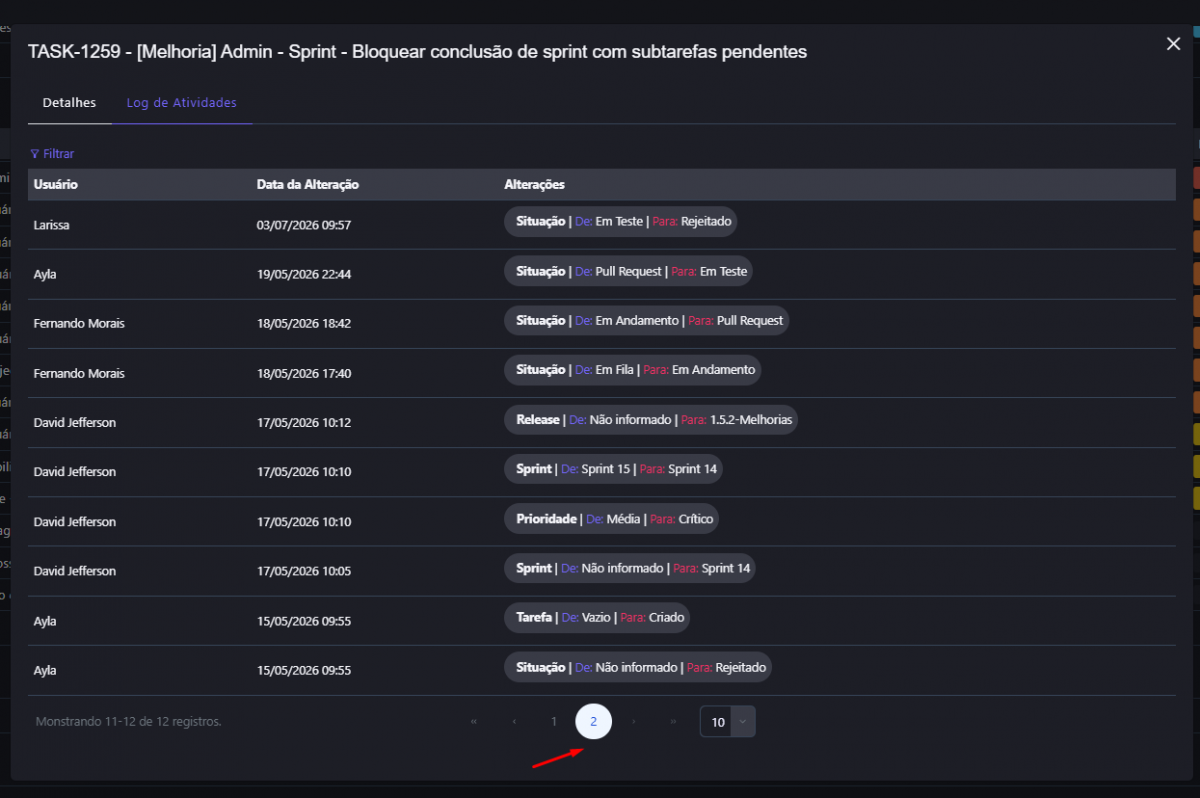
Task: Select the Larissa user cell
Action: (x=52, y=225)
